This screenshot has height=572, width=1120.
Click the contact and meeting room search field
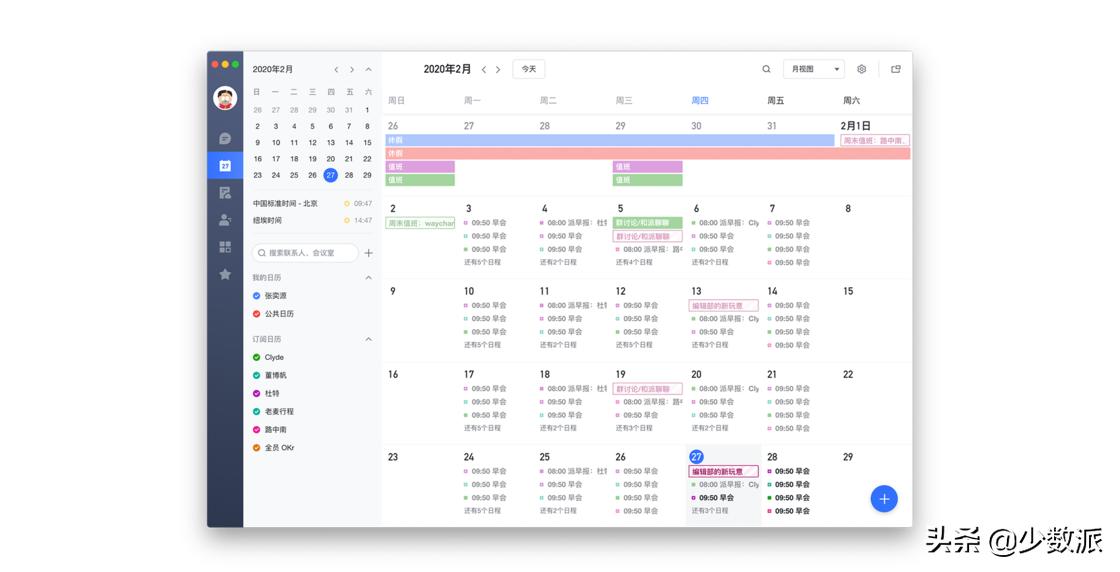[x=305, y=253]
